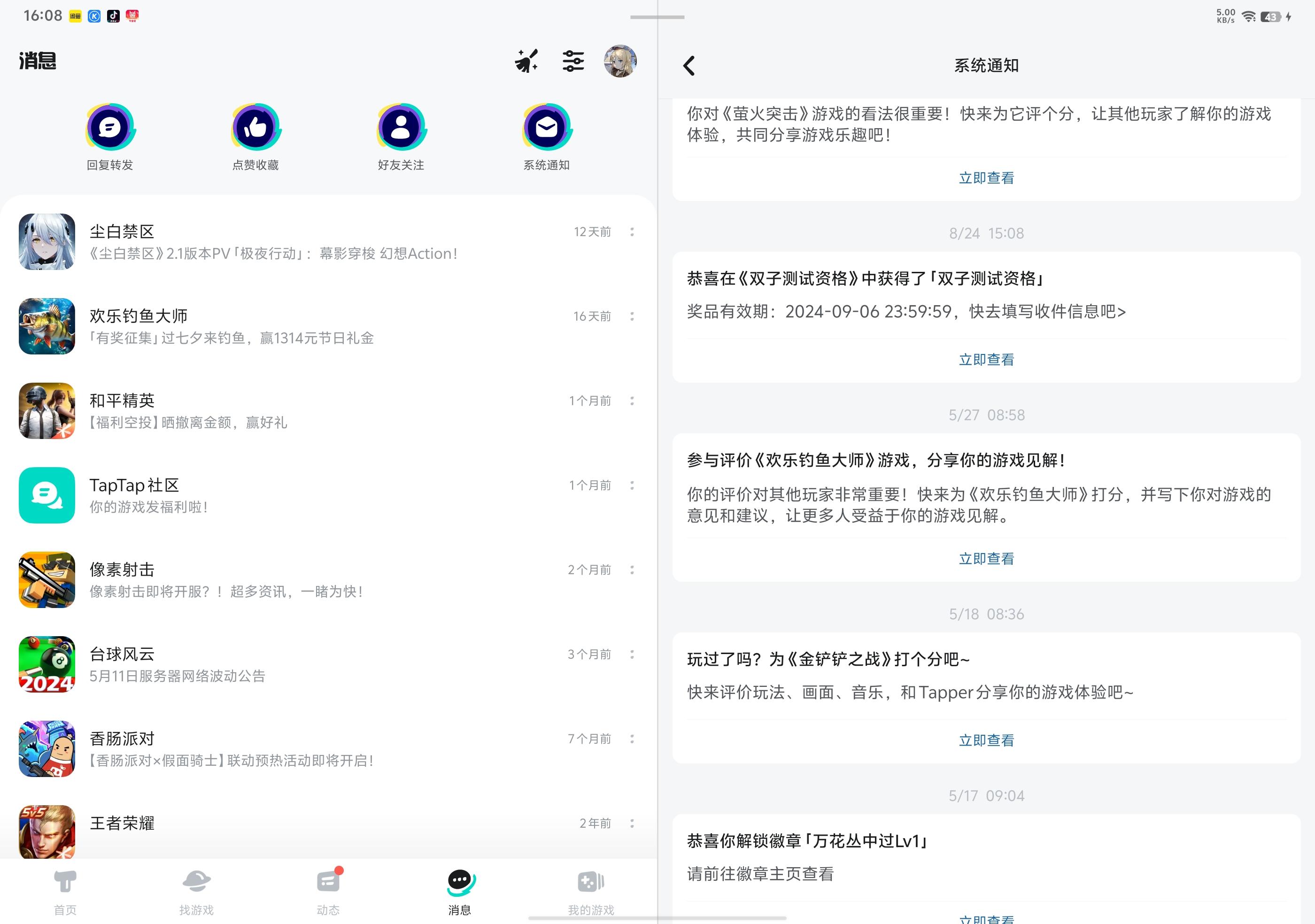The width and height of the screenshot is (1315, 924).
Task: Open more options for 像素射击 message
Action: (632, 570)
